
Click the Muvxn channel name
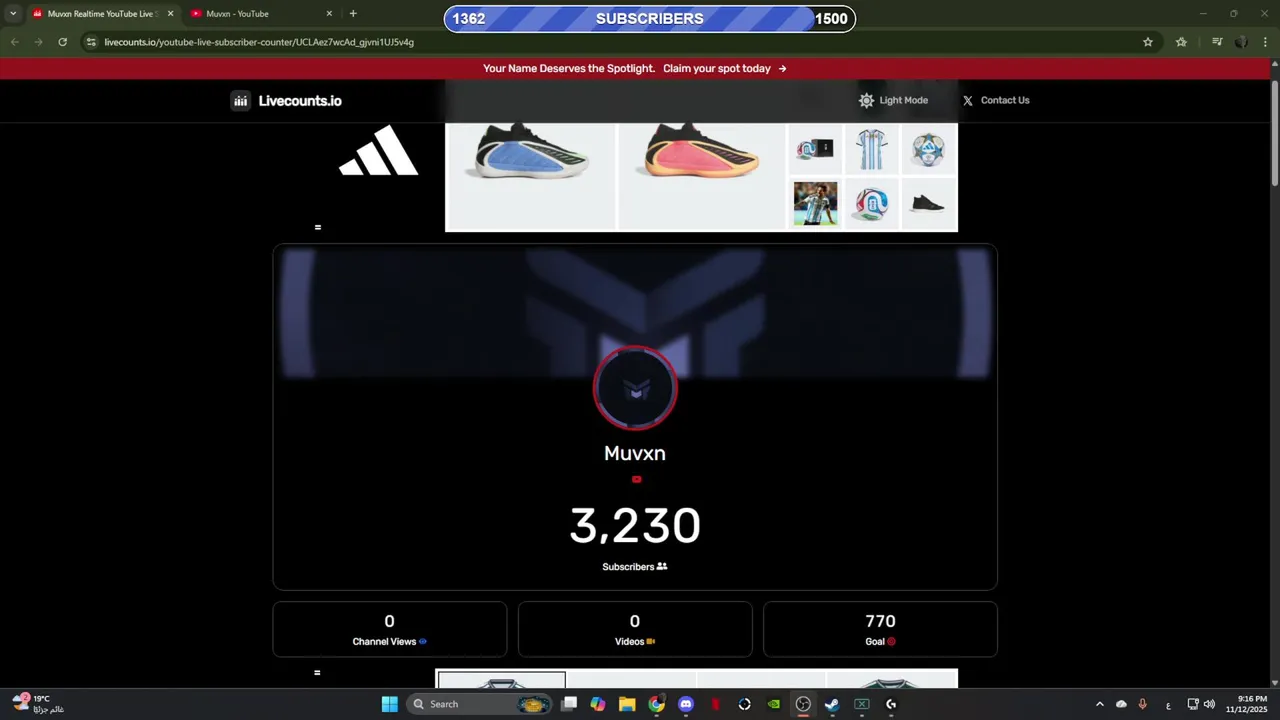click(x=635, y=453)
